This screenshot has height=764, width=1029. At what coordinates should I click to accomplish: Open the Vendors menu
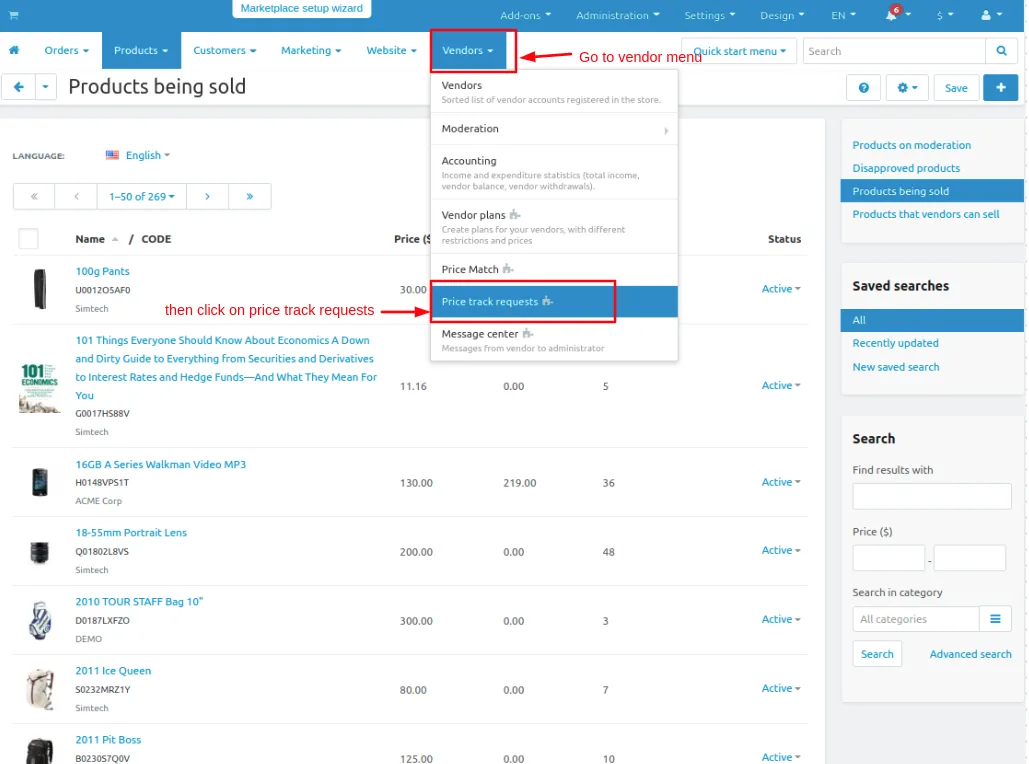point(468,50)
